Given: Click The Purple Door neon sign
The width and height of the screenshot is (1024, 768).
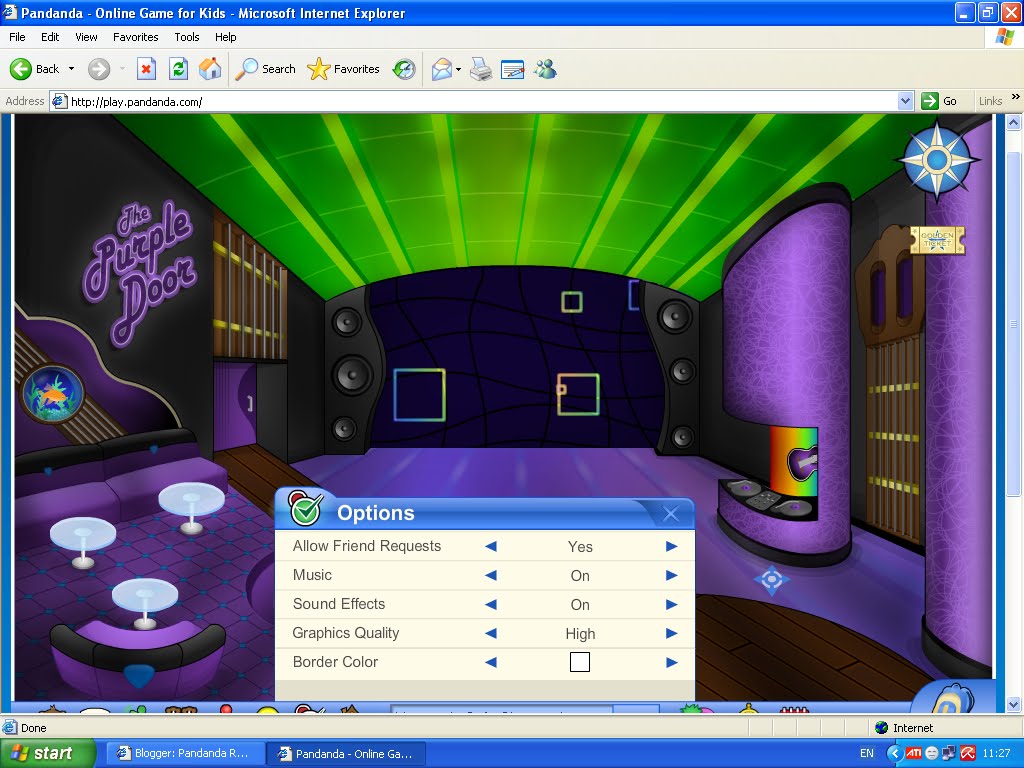Looking at the screenshot, I should pos(142,273).
